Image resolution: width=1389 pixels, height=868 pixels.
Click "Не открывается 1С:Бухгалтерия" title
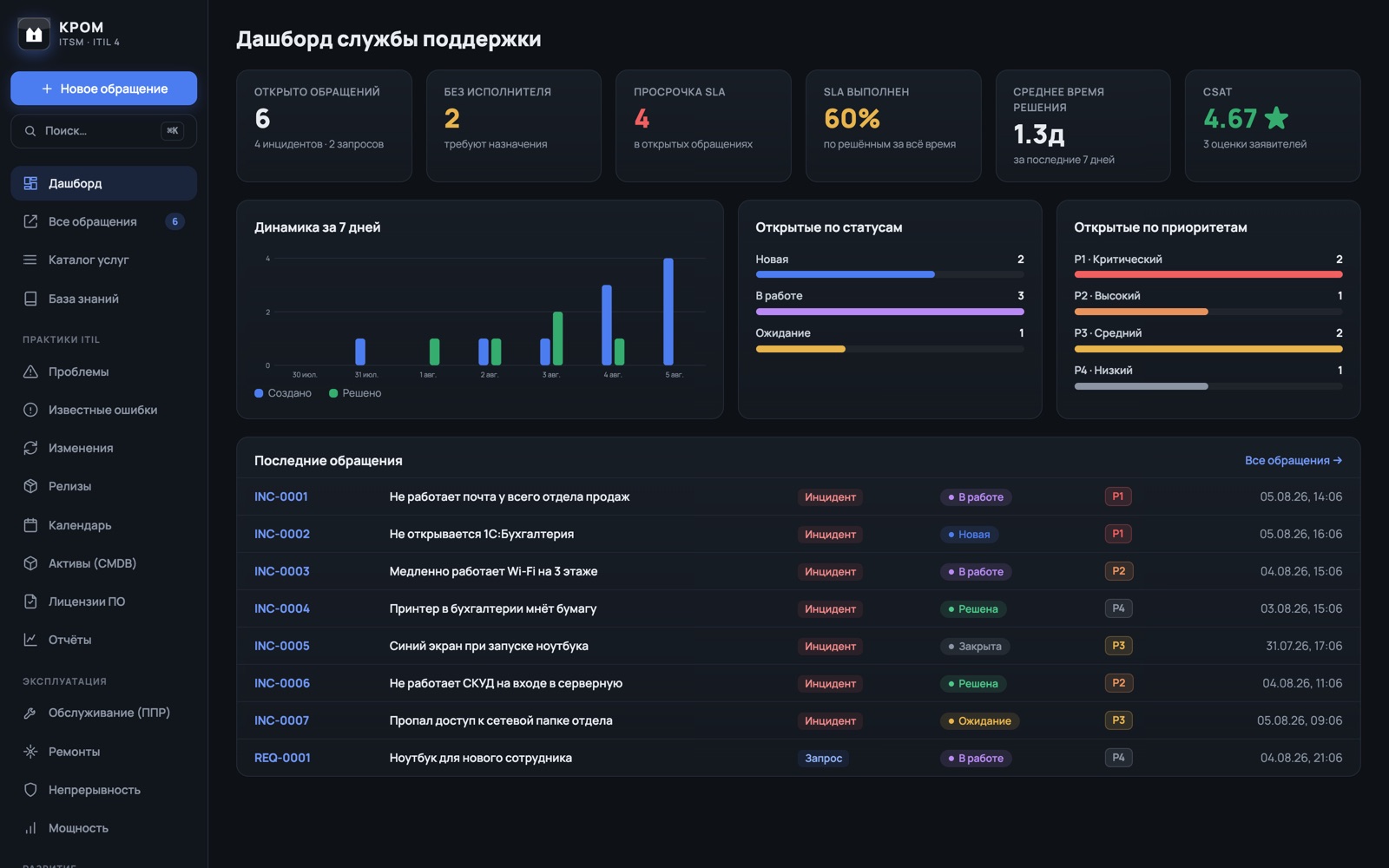click(482, 534)
